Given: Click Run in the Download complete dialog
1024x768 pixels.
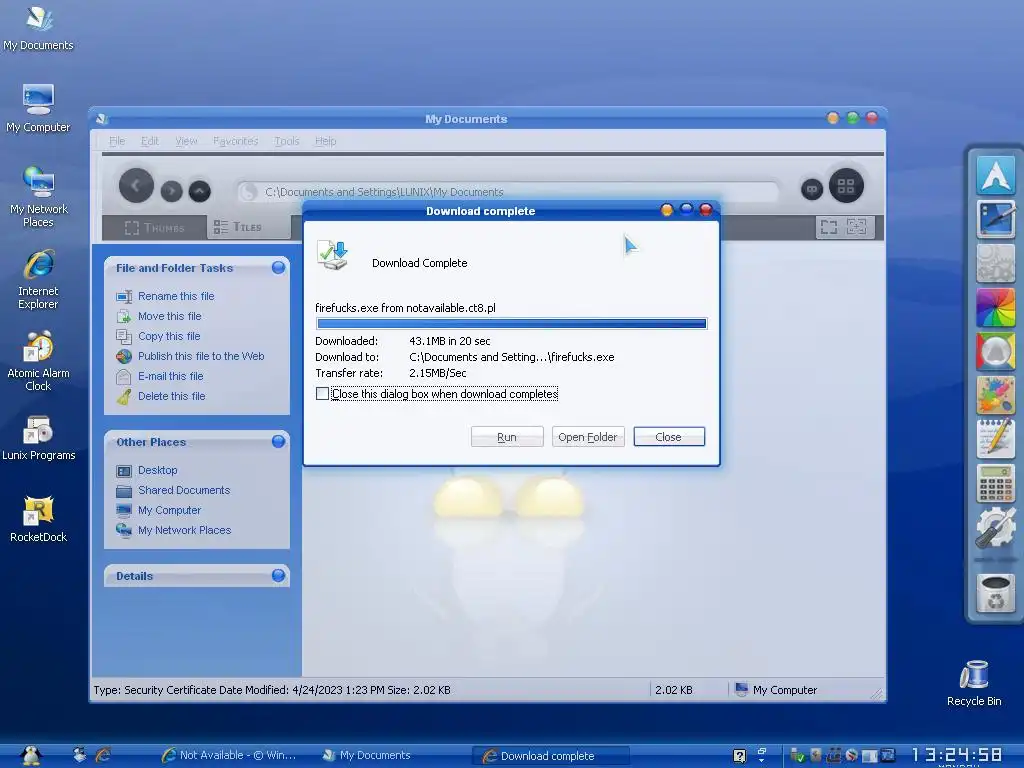Looking at the screenshot, I should (507, 437).
